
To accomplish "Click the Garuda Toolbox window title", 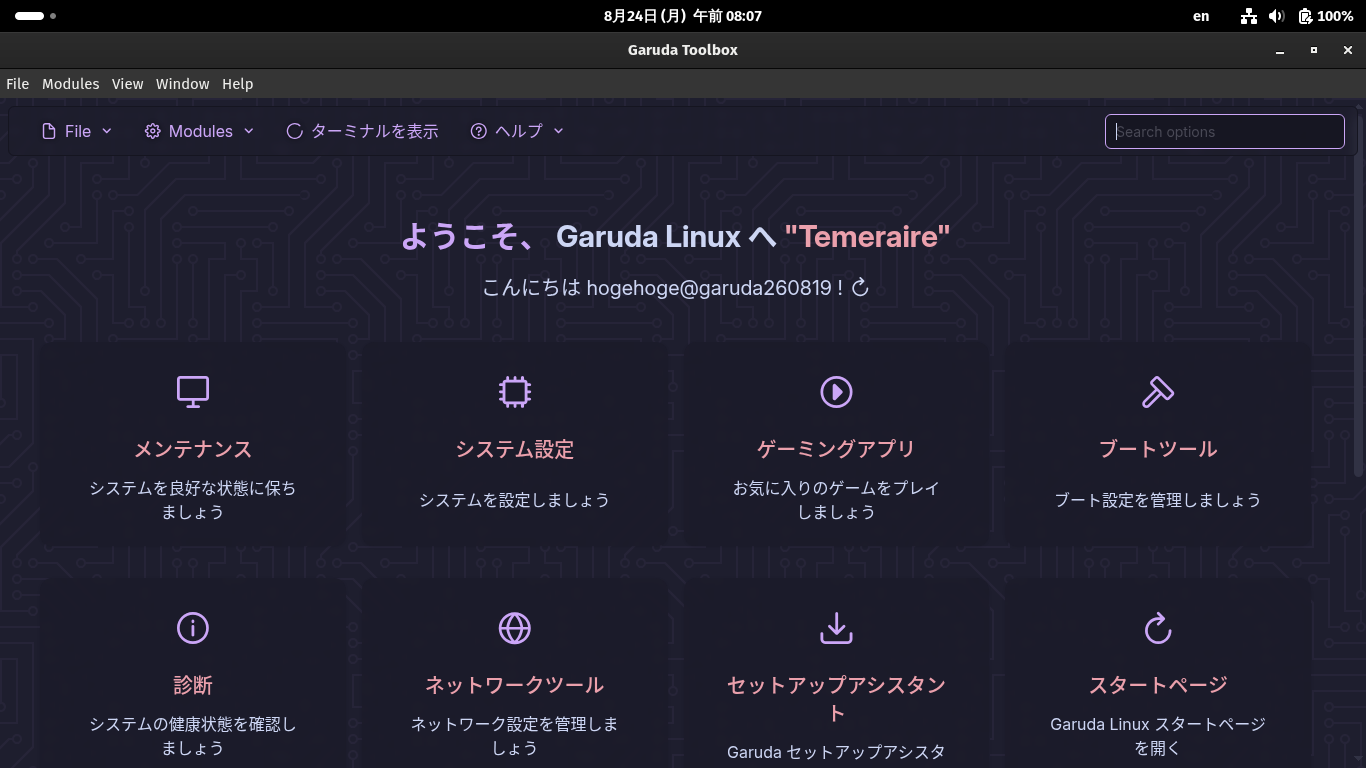I will point(683,50).
